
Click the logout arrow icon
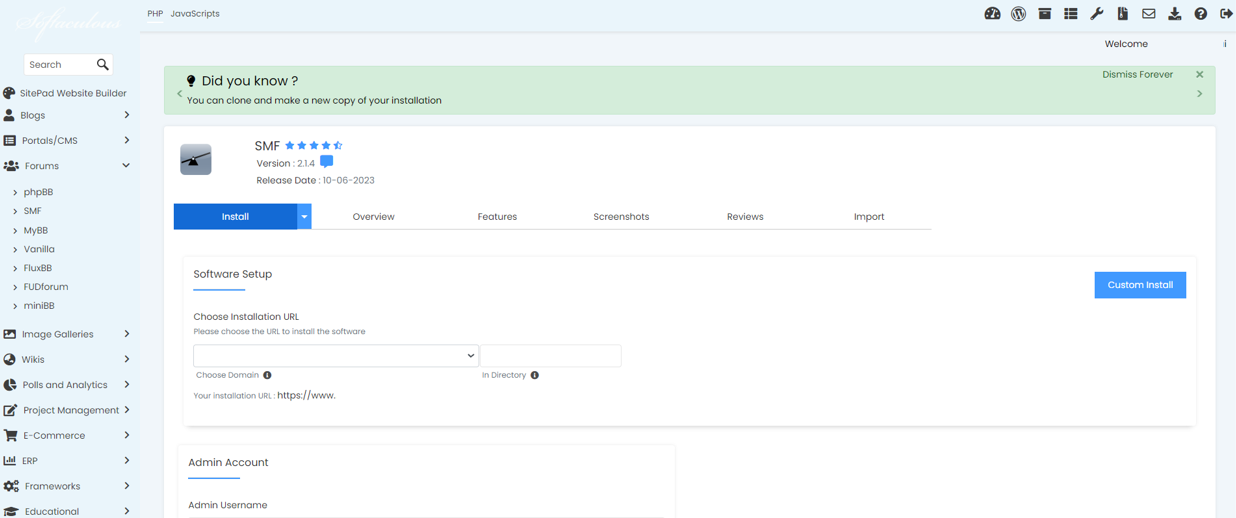tap(1226, 14)
